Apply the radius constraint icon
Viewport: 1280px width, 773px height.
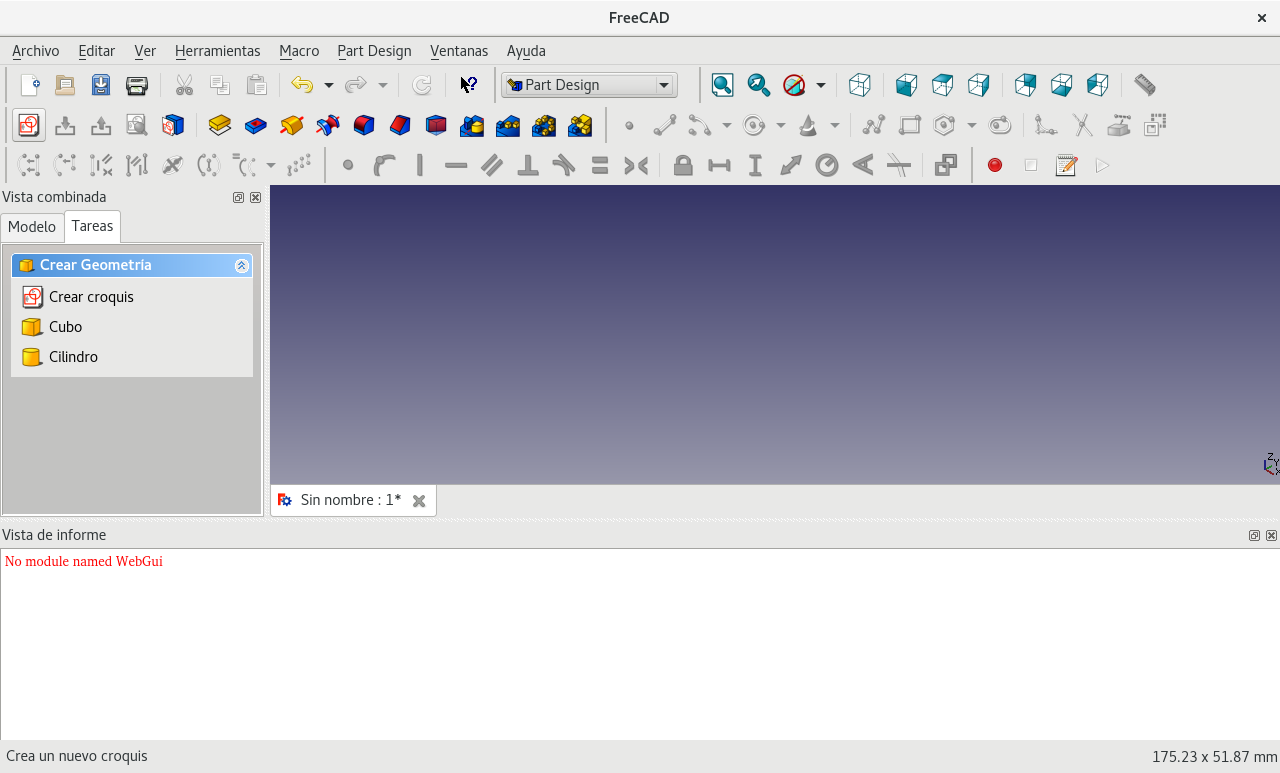[827, 165]
